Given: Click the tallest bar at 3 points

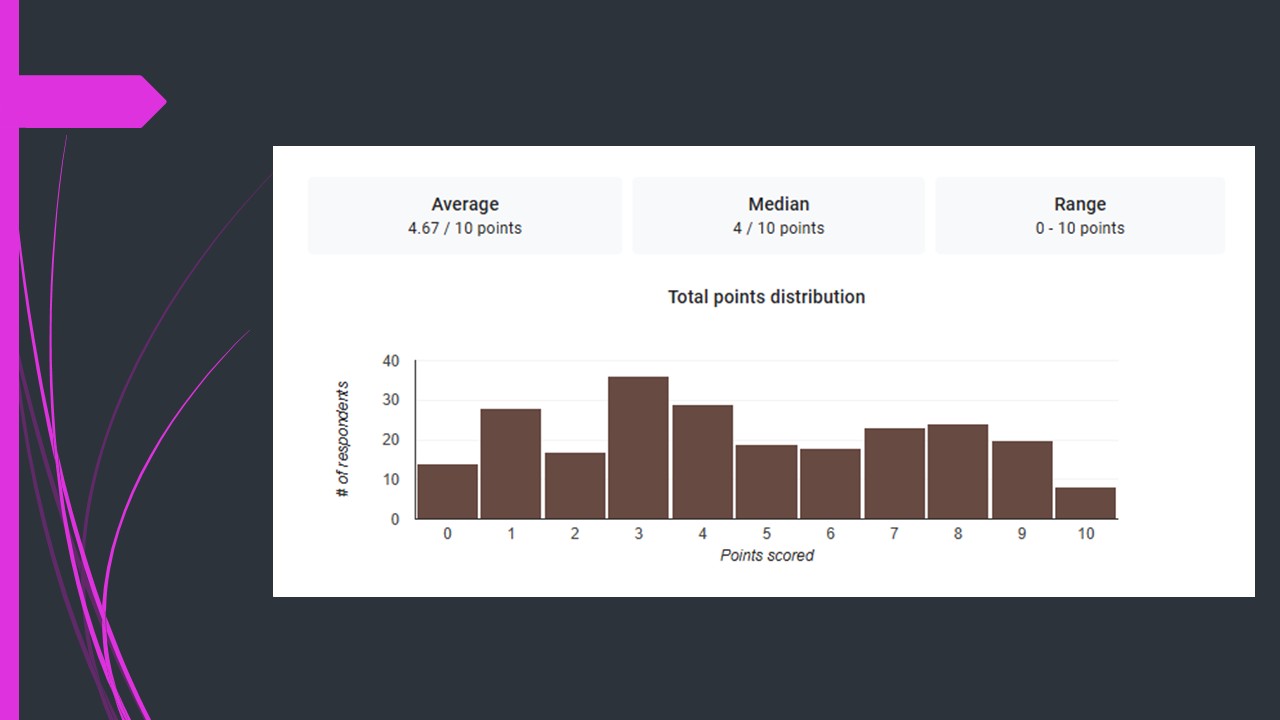Looking at the screenshot, I should (638, 448).
